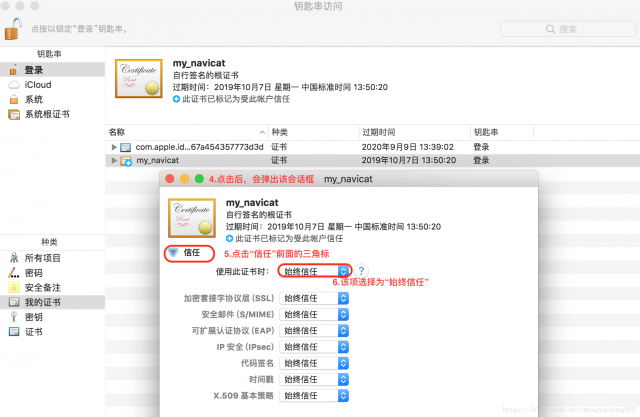
Task: Click the 证书 category icon
Action: coord(14,331)
